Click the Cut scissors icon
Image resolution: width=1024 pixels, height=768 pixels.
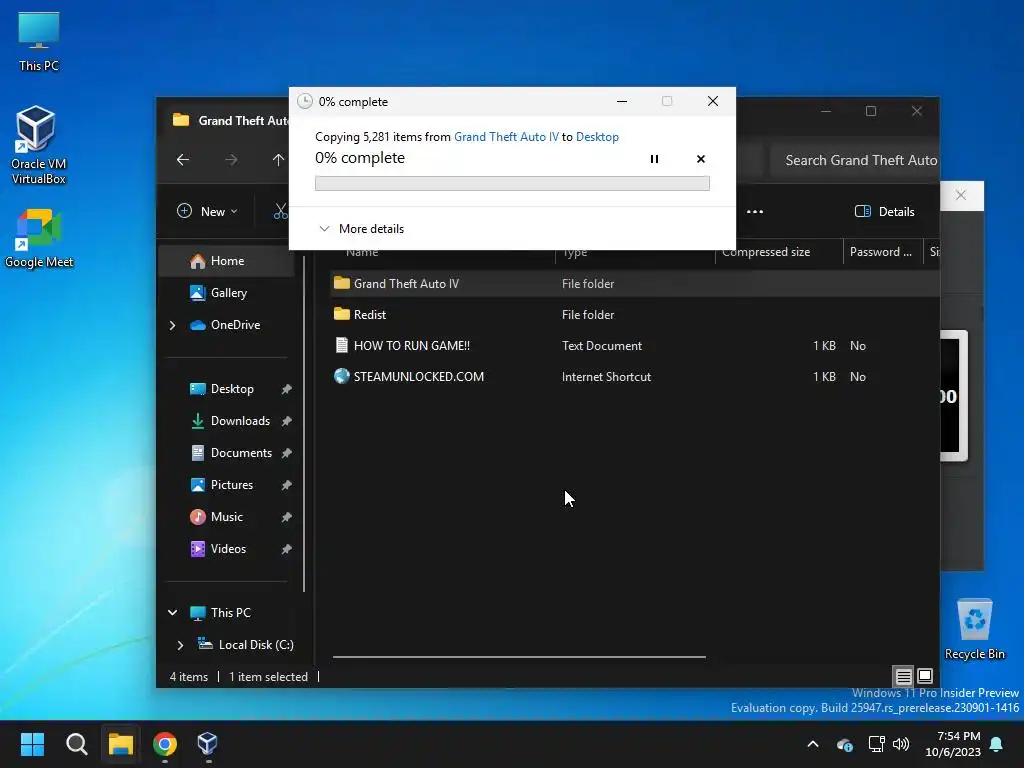click(281, 211)
